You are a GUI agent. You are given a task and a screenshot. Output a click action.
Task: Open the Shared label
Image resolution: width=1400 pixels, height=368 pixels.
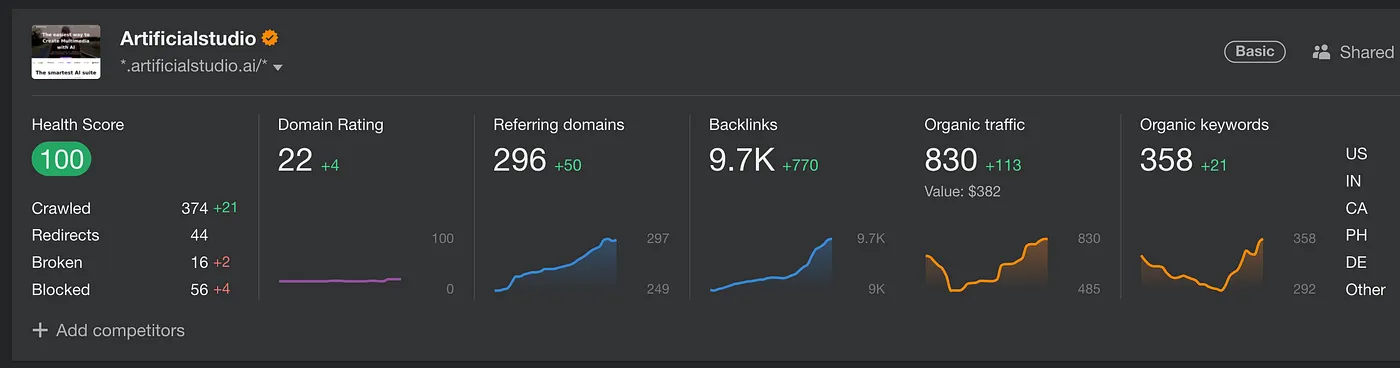(1366, 52)
